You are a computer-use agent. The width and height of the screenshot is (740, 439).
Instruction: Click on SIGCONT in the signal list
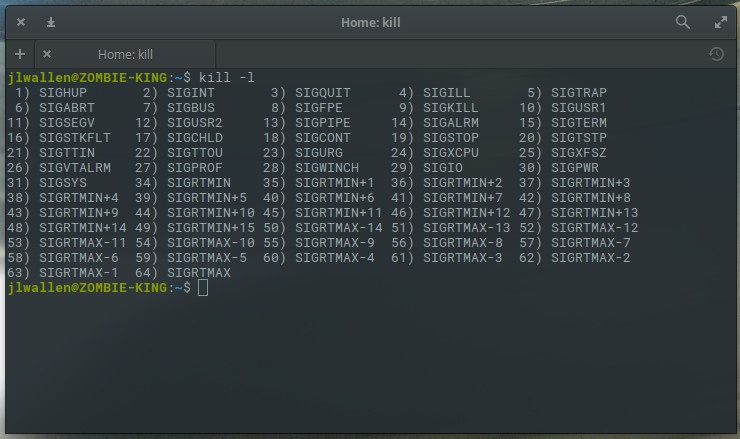[x=323, y=138]
